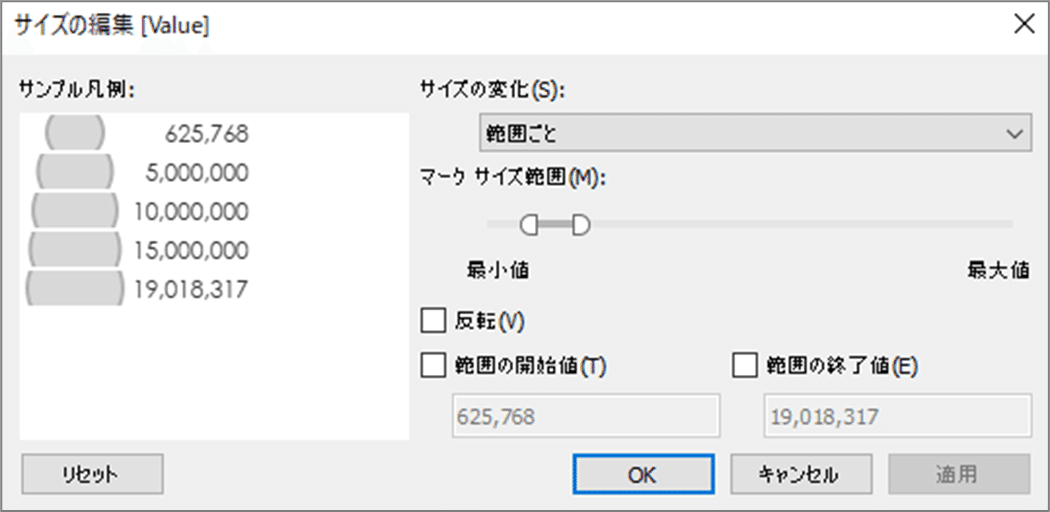Click the 最大値 label under the slider
Screen dimensions: 1050x512
tap(998, 270)
